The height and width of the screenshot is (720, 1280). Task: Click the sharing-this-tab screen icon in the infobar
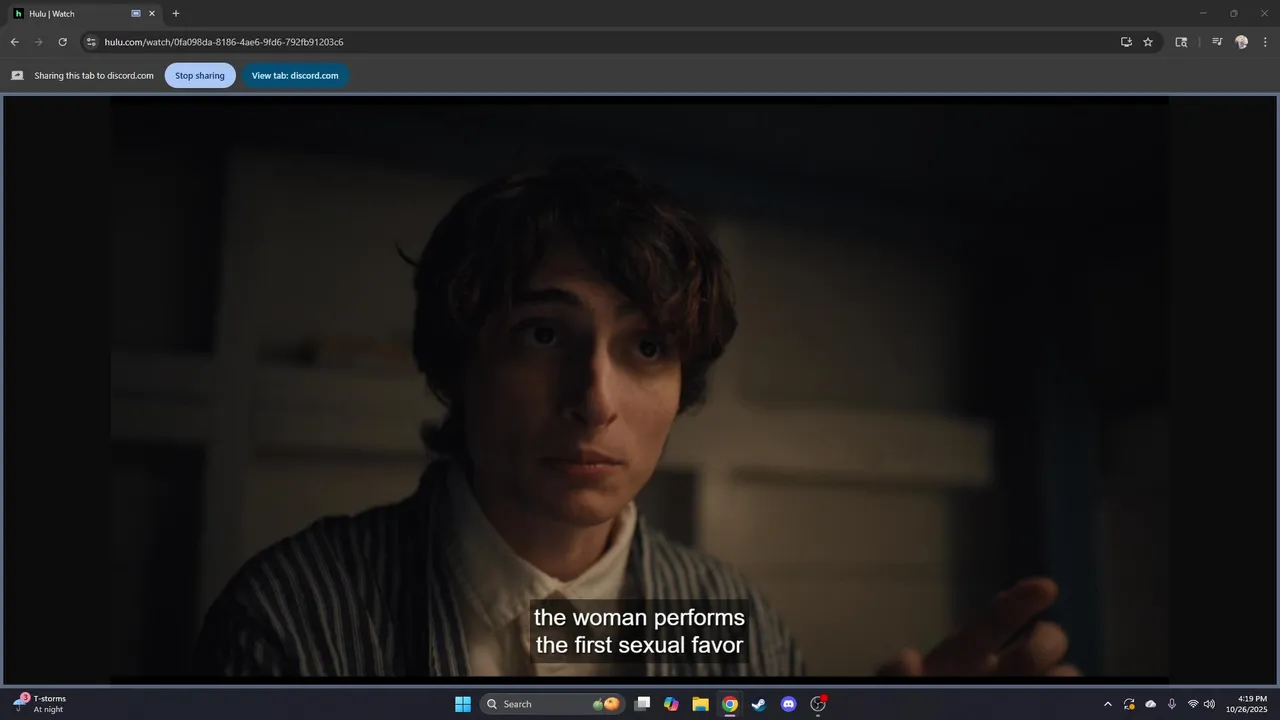point(17,75)
